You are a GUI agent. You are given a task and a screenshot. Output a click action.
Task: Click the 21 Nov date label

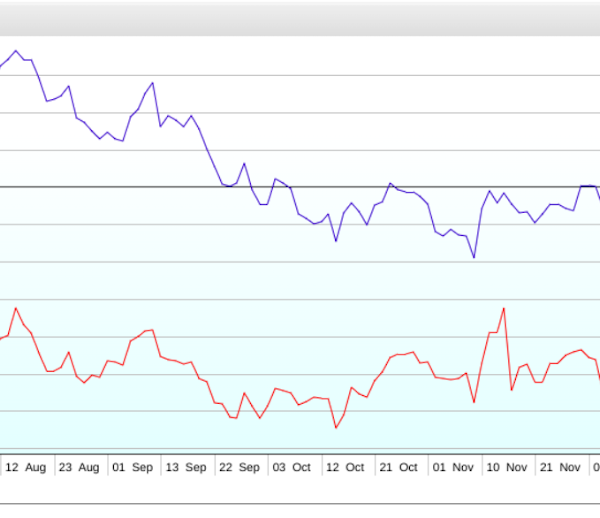coord(562,467)
